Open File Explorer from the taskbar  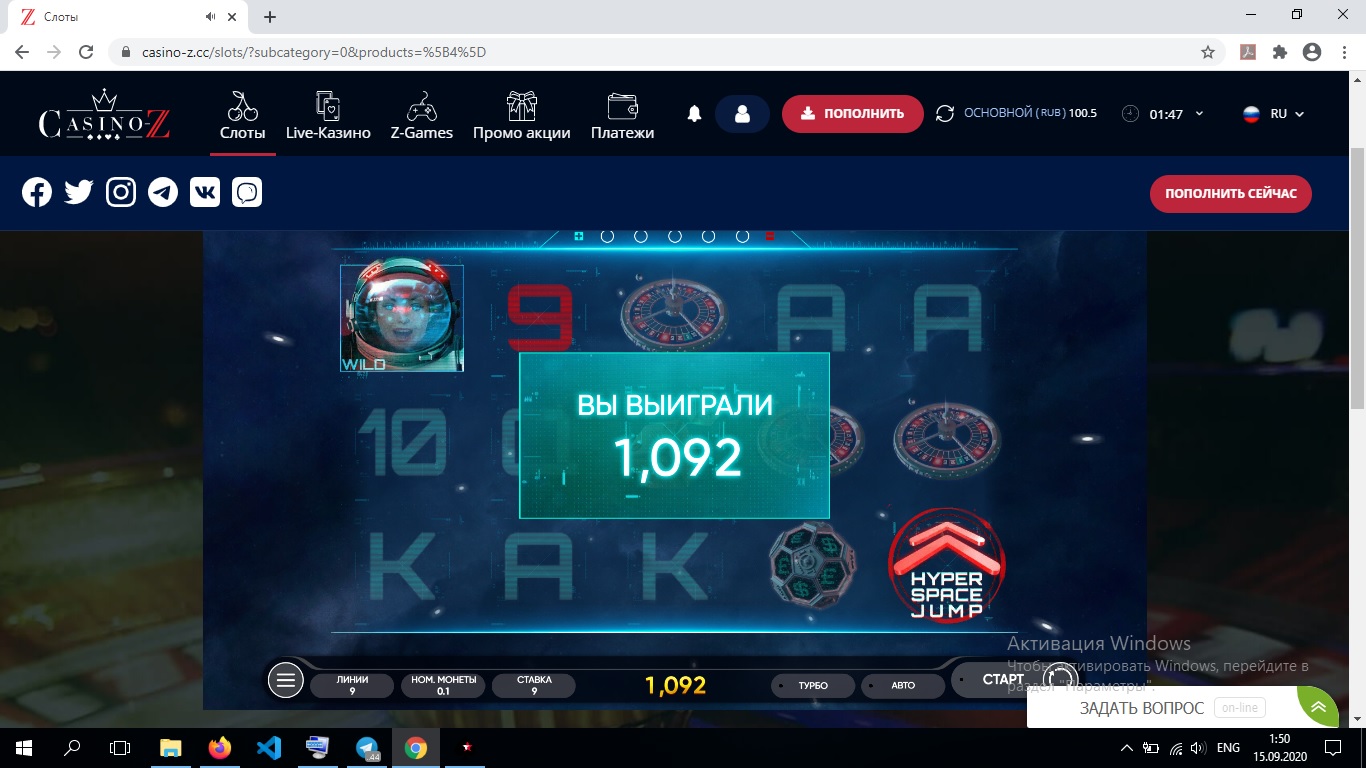(171, 747)
